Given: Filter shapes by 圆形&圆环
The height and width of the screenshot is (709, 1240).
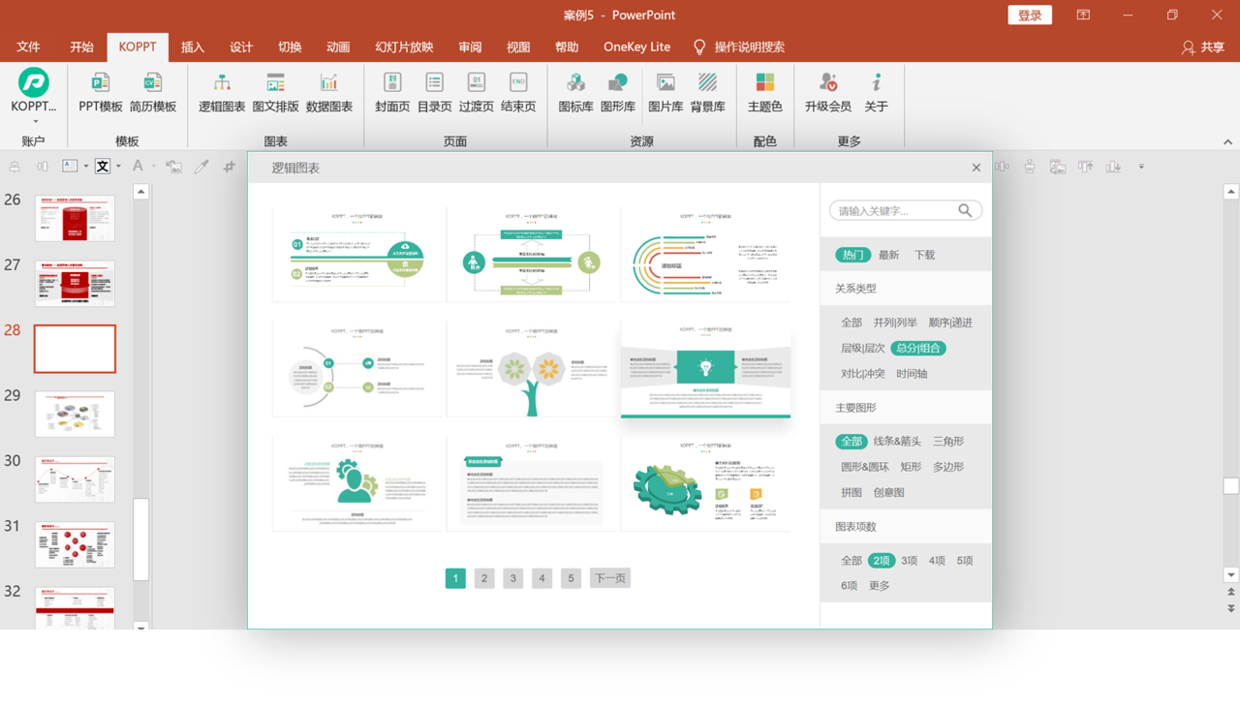Looking at the screenshot, I should pyautogui.click(x=865, y=467).
